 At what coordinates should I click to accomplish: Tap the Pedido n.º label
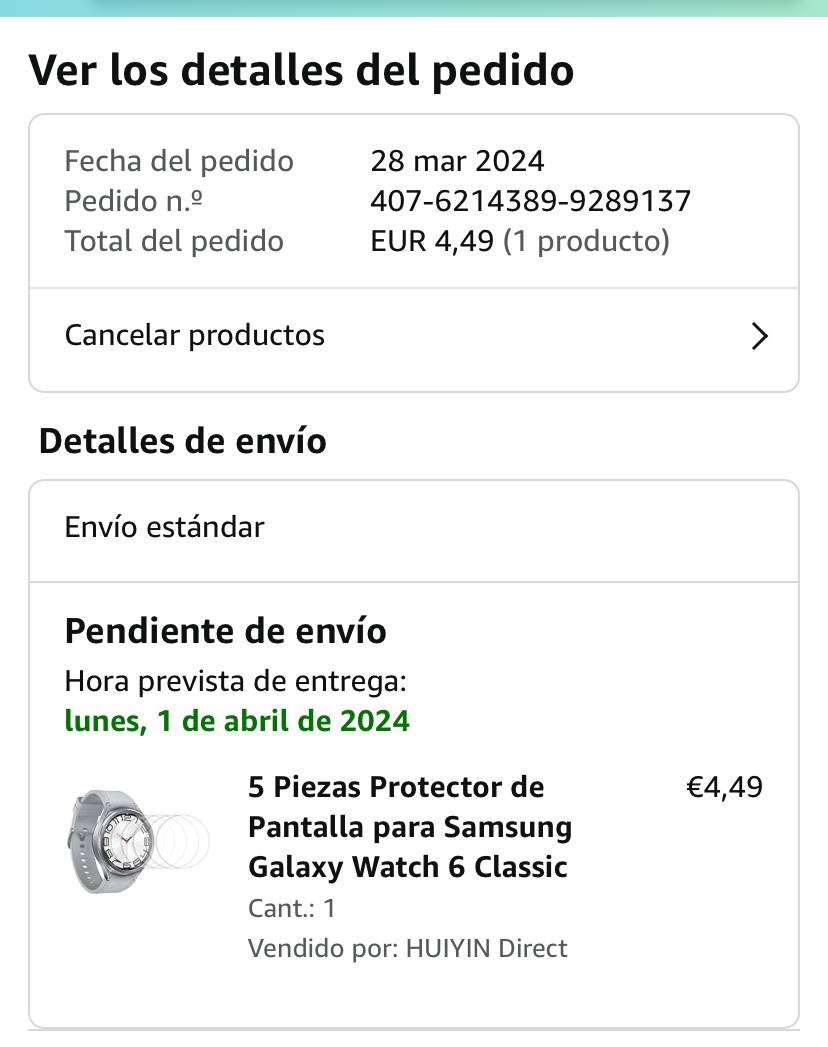click(134, 201)
